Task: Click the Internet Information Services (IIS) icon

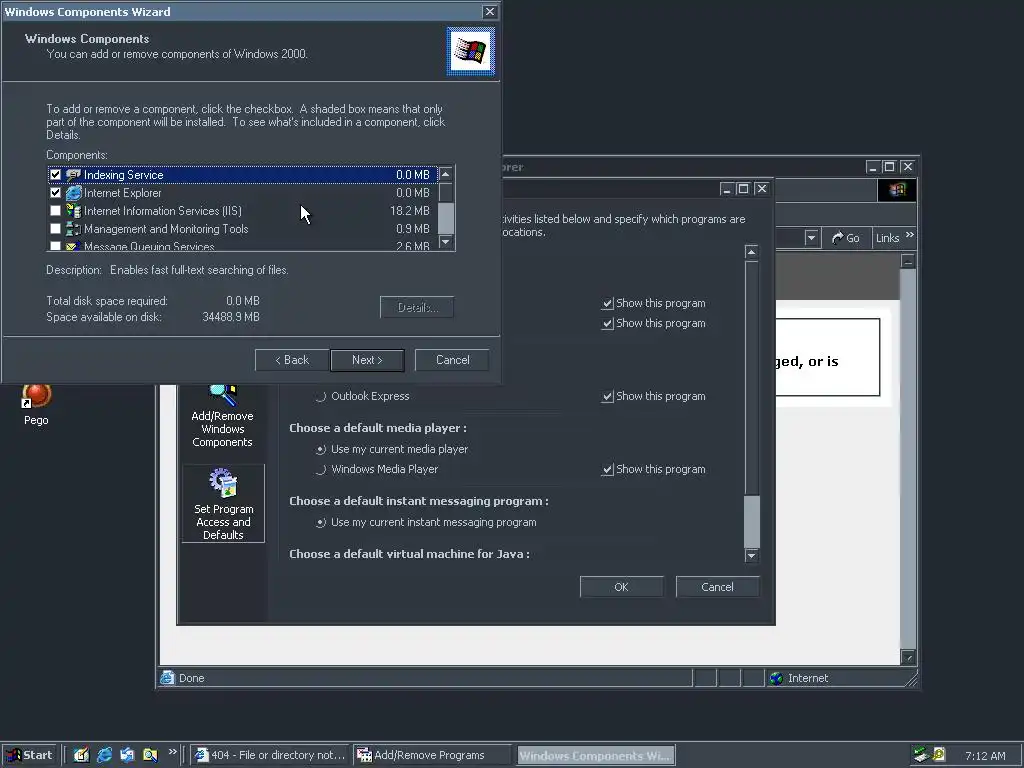Action: pyautogui.click(x=73, y=211)
